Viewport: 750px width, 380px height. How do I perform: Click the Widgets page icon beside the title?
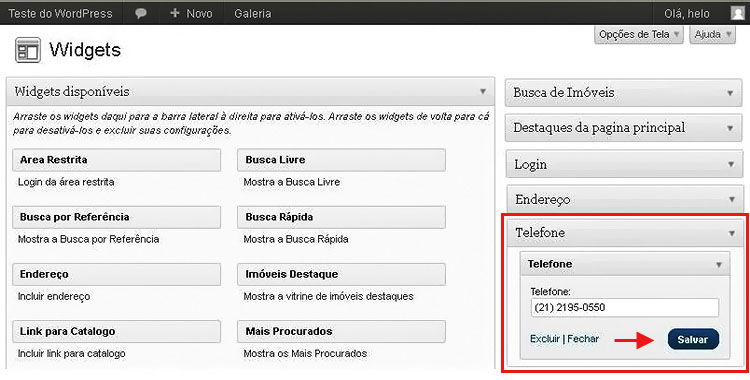click(x=28, y=50)
